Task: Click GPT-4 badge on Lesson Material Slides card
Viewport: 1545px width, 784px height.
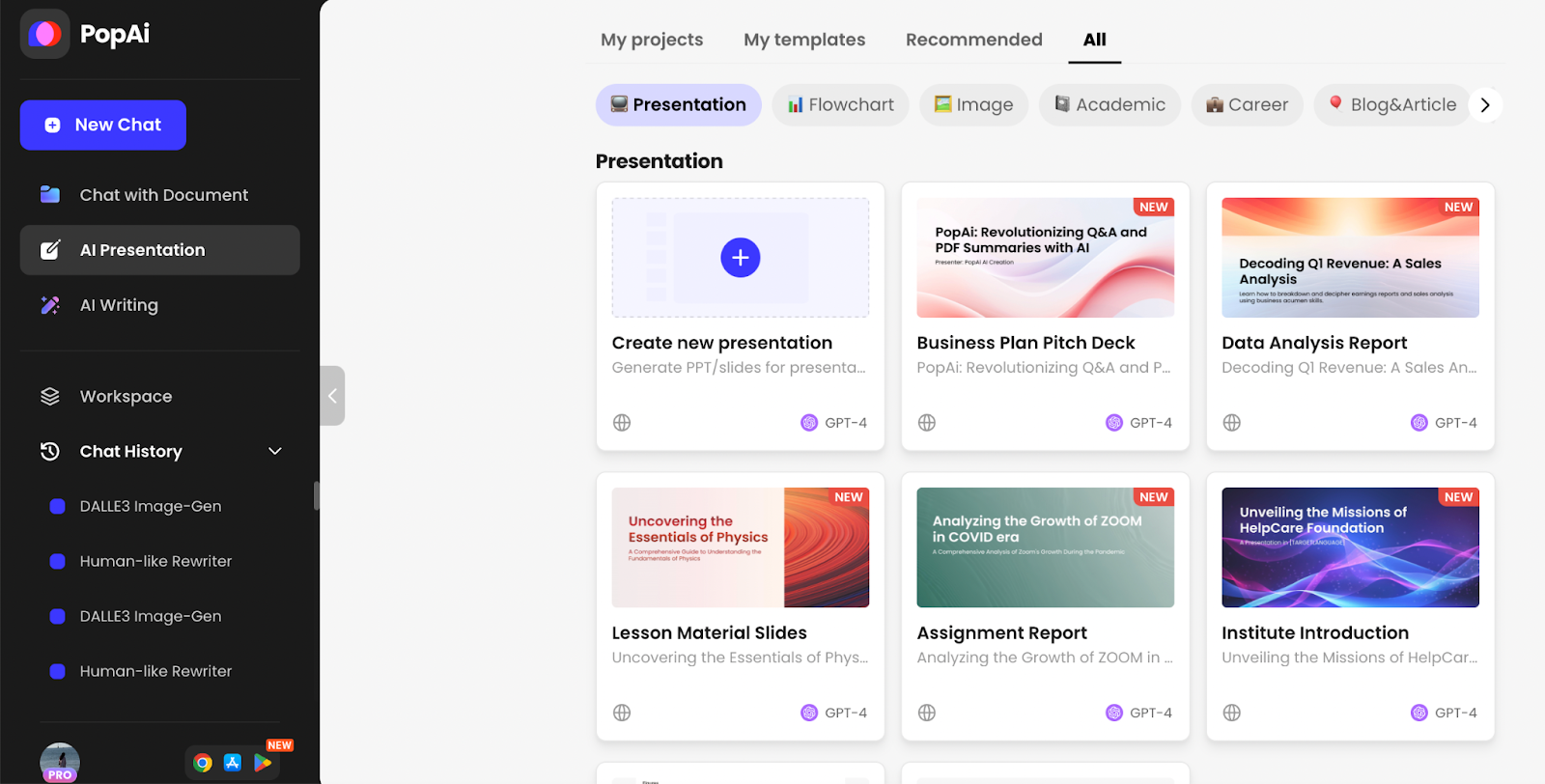Action: 834,713
